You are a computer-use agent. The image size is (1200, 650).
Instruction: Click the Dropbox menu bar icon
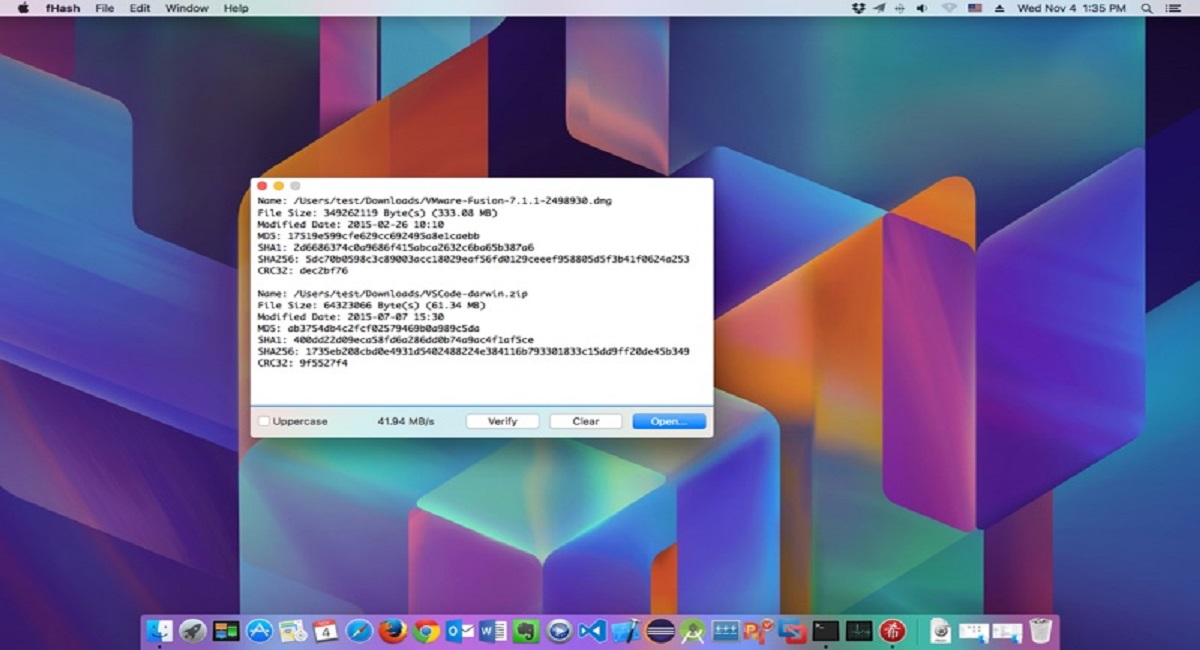(x=857, y=8)
